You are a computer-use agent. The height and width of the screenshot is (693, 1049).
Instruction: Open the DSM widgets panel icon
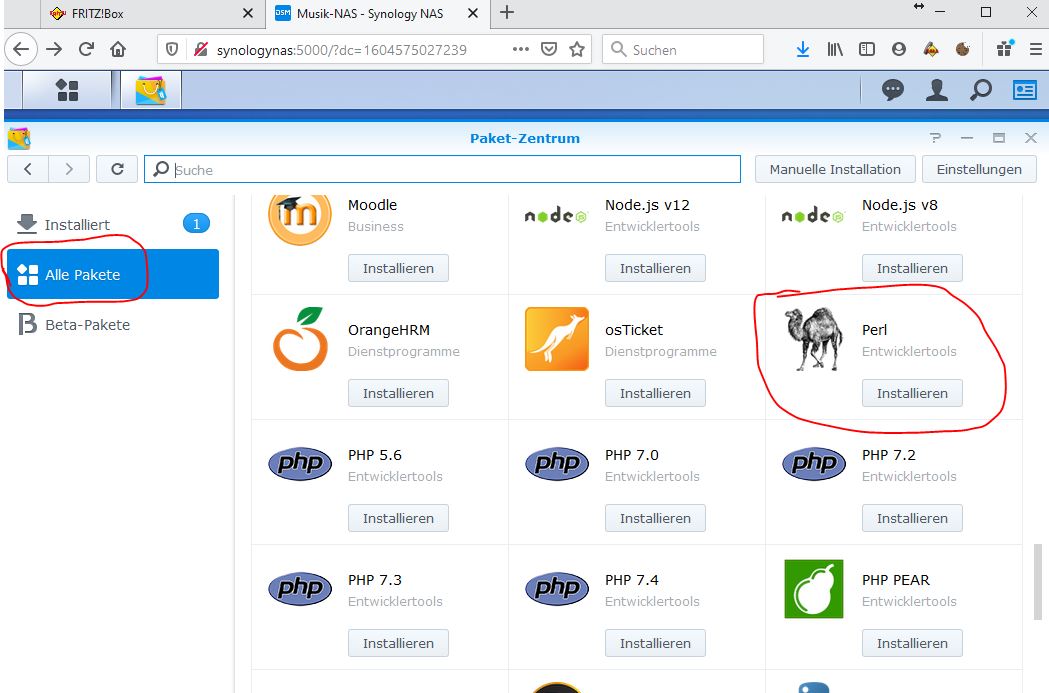[x=1025, y=90]
